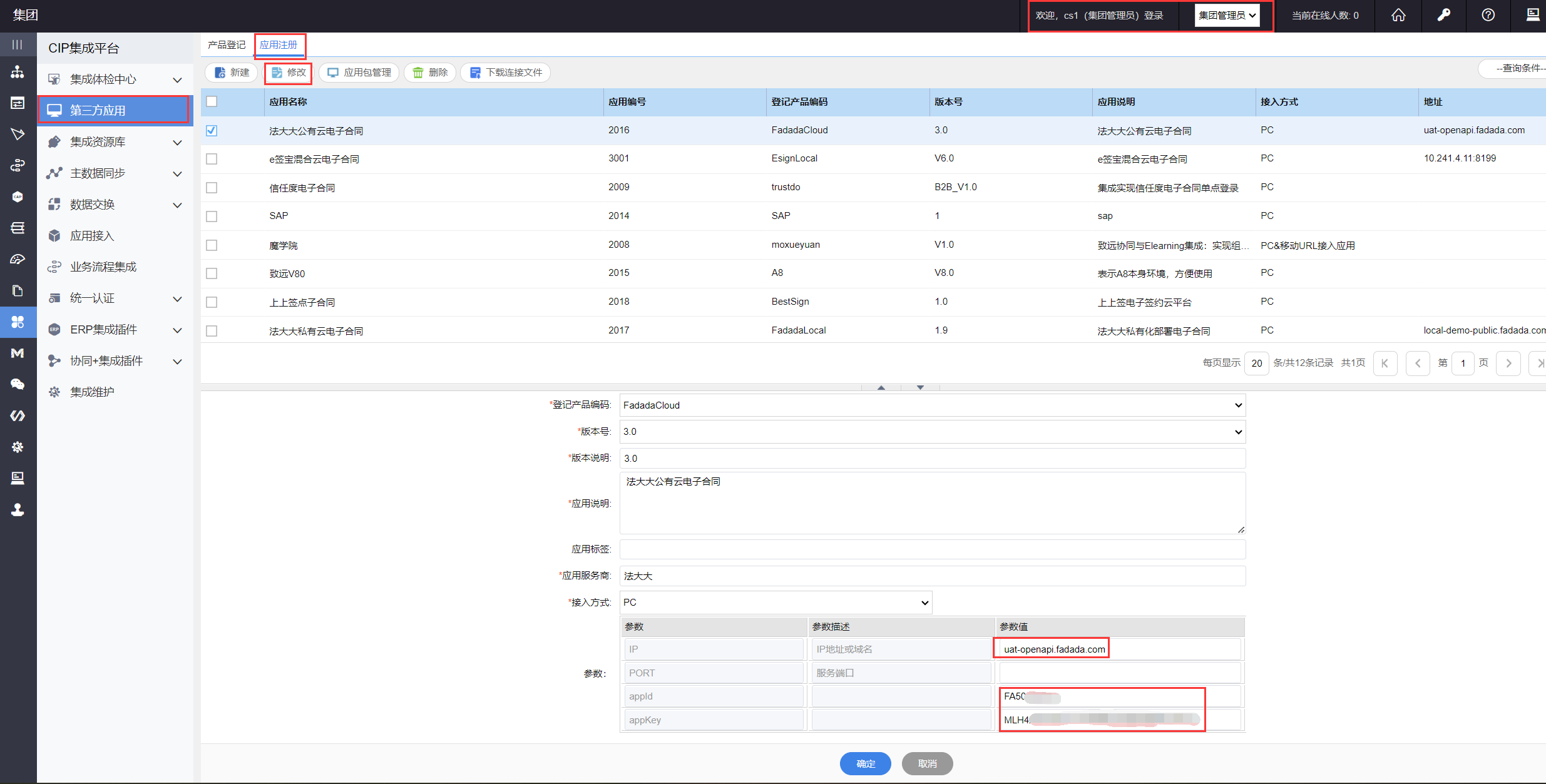The width and height of the screenshot is (1546, 784).
Task: Click the organization chart sidebar icon
Action: click(18, 72)
